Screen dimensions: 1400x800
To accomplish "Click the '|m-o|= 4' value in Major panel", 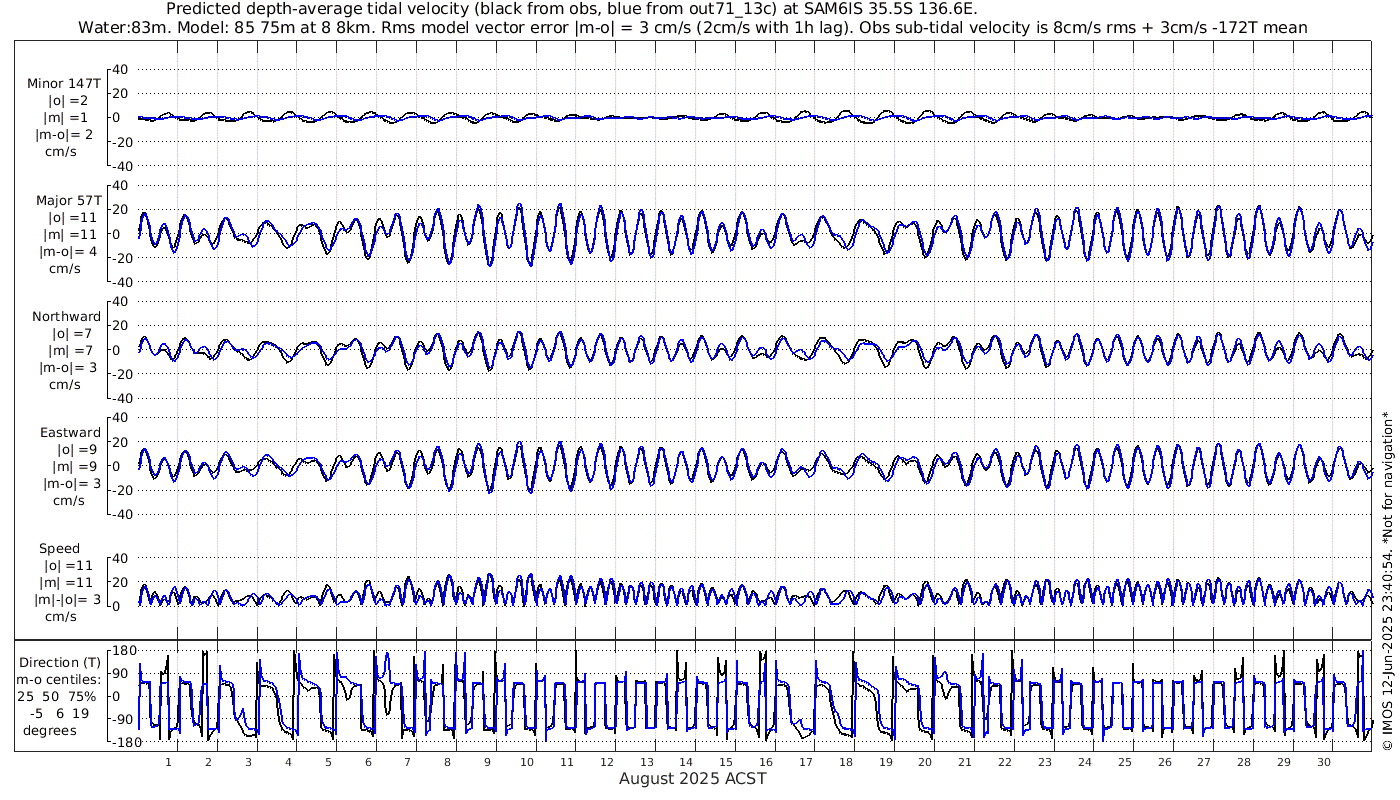I will (x=66, y=251).
